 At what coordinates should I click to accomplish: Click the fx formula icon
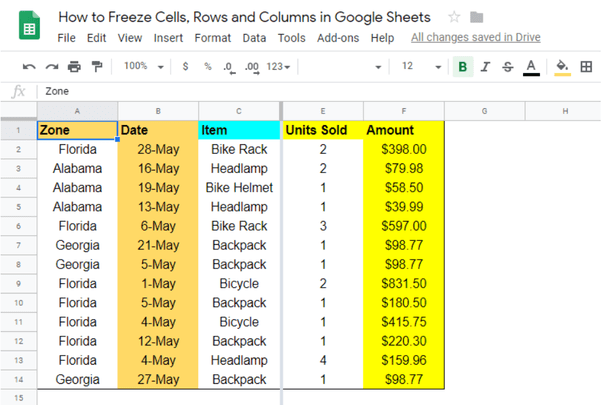[x=18, y=91]
